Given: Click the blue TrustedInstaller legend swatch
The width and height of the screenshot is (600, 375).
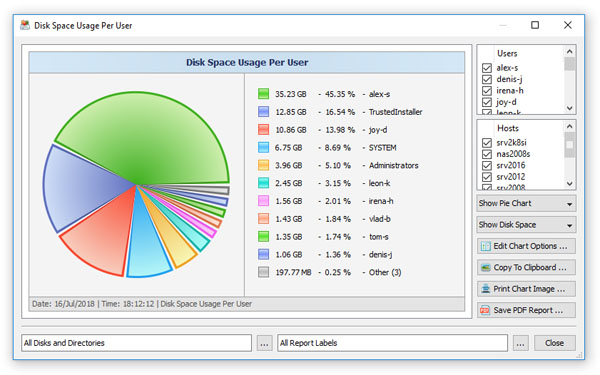Looking at the screenshot, I should (x=263, y=112).
